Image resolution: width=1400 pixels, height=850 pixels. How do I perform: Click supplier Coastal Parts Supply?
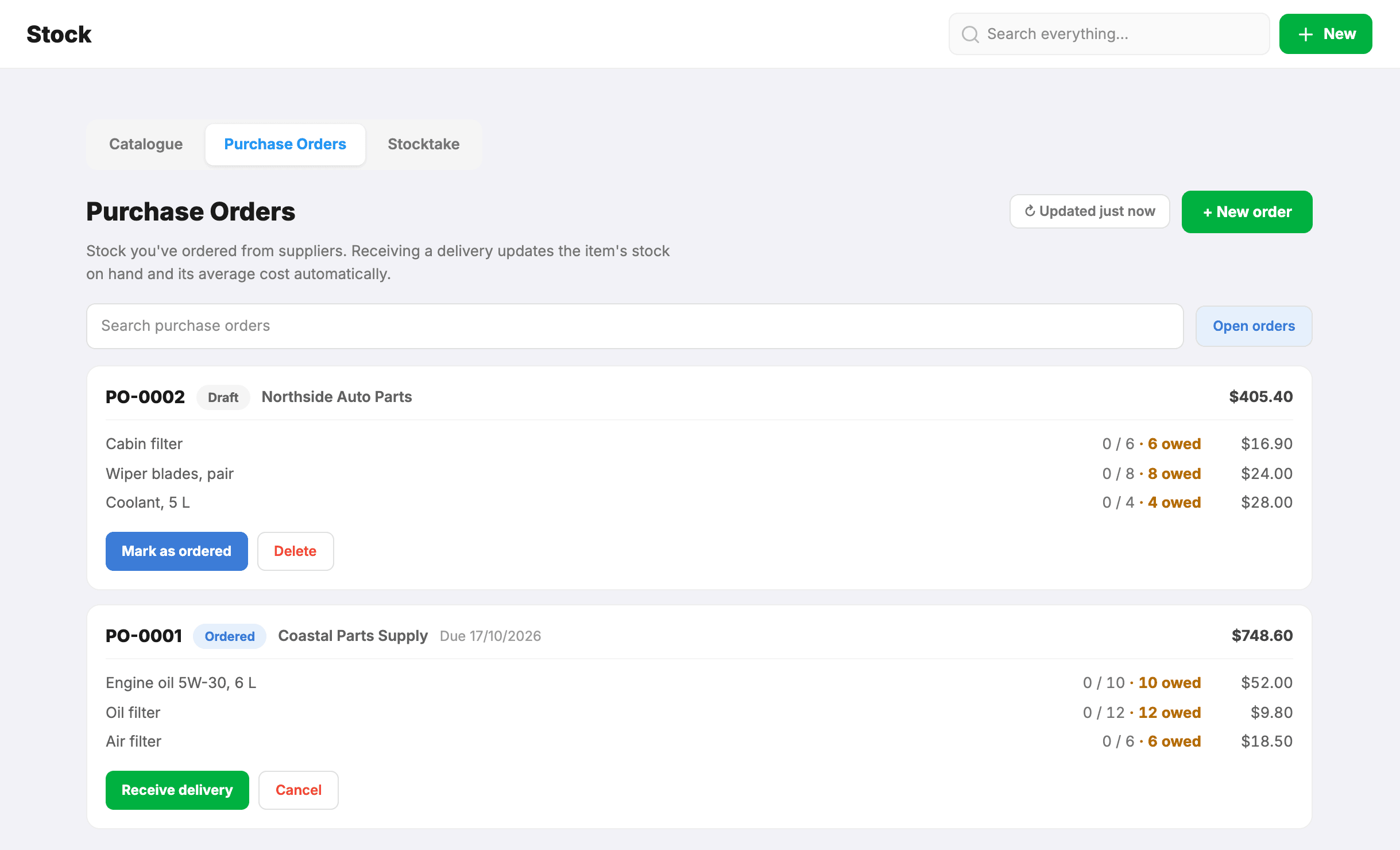353,636
